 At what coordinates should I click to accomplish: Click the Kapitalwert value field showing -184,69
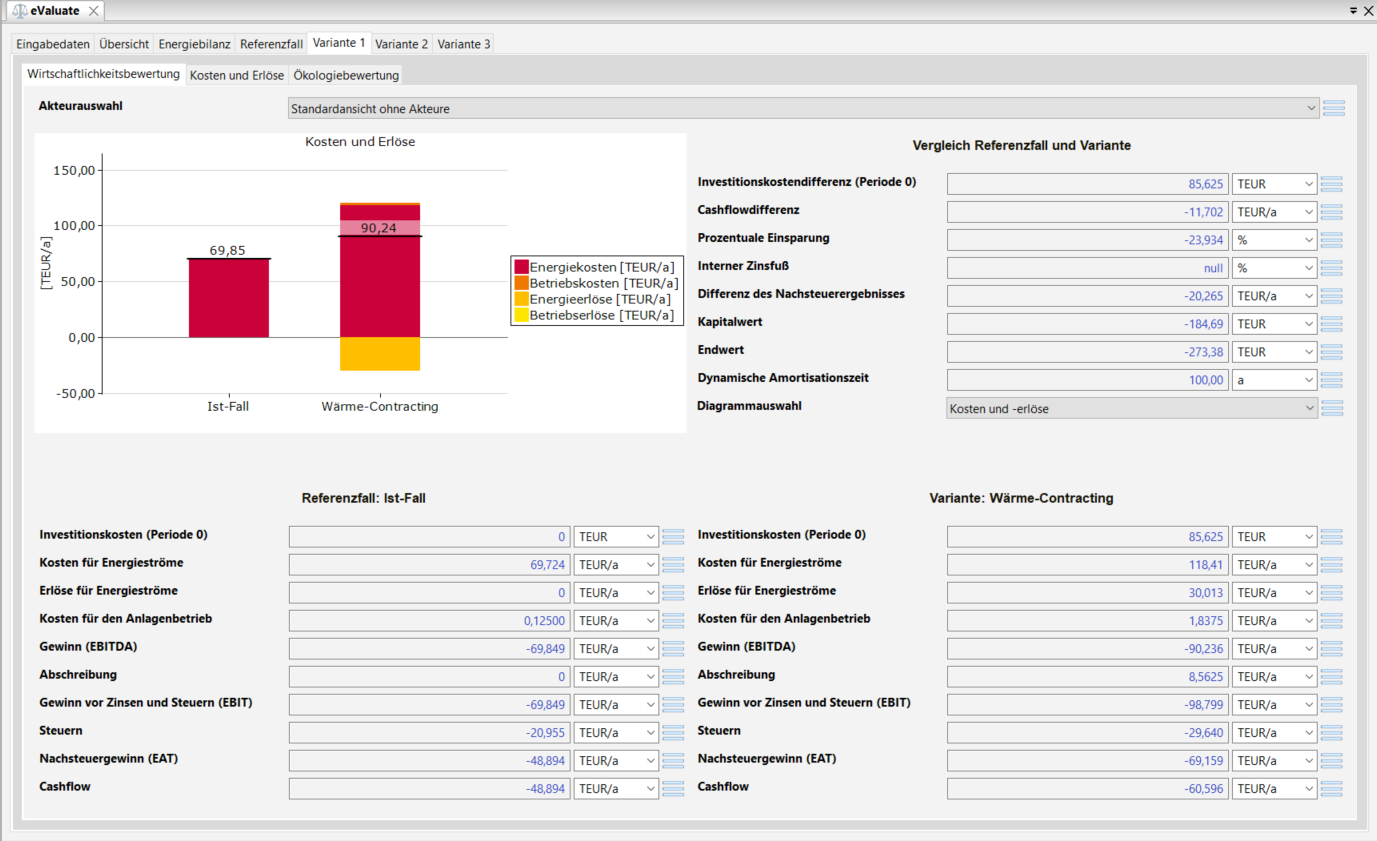point(1088,324)
